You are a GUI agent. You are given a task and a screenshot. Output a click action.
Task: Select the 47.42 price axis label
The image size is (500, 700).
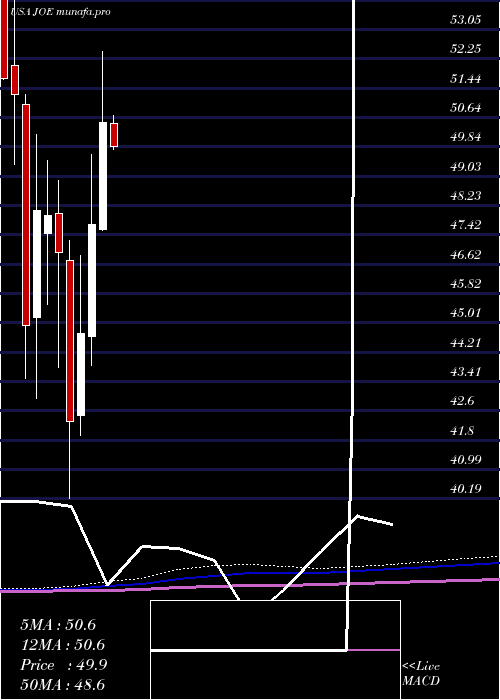click(465, 225)
